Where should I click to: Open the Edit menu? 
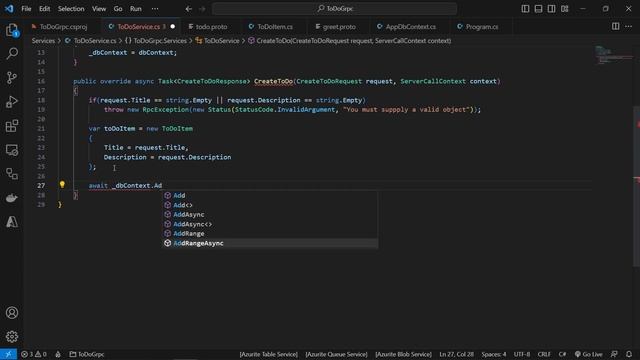(x=44, y=9)
